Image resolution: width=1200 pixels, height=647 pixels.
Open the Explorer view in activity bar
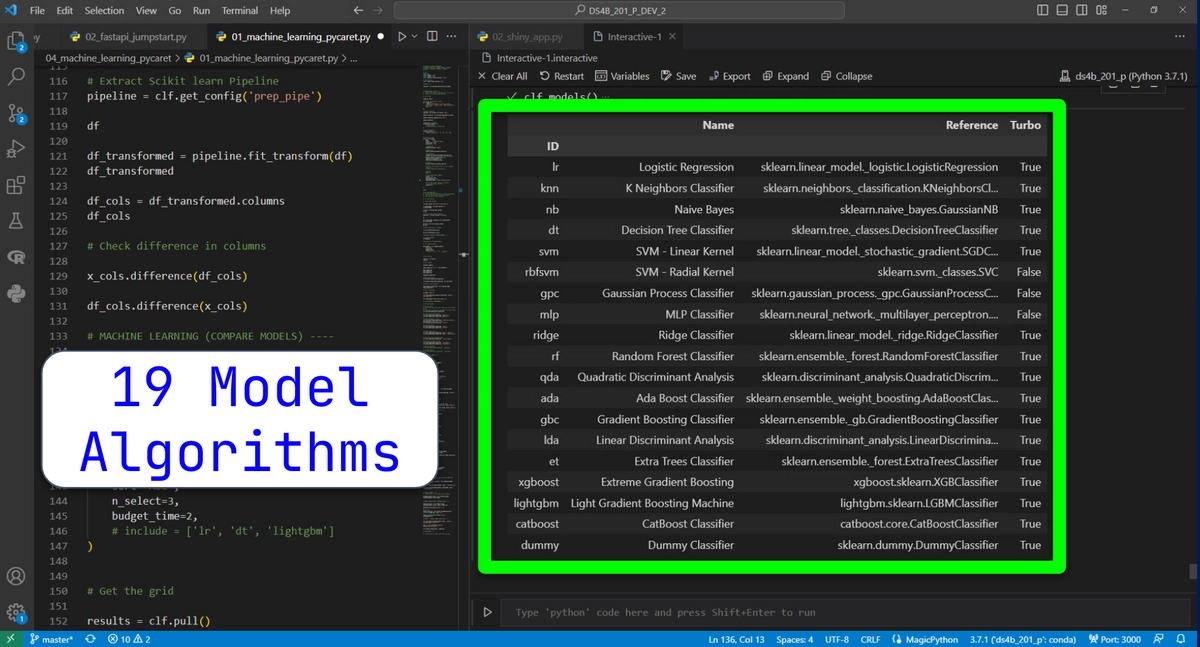point(16,41)
